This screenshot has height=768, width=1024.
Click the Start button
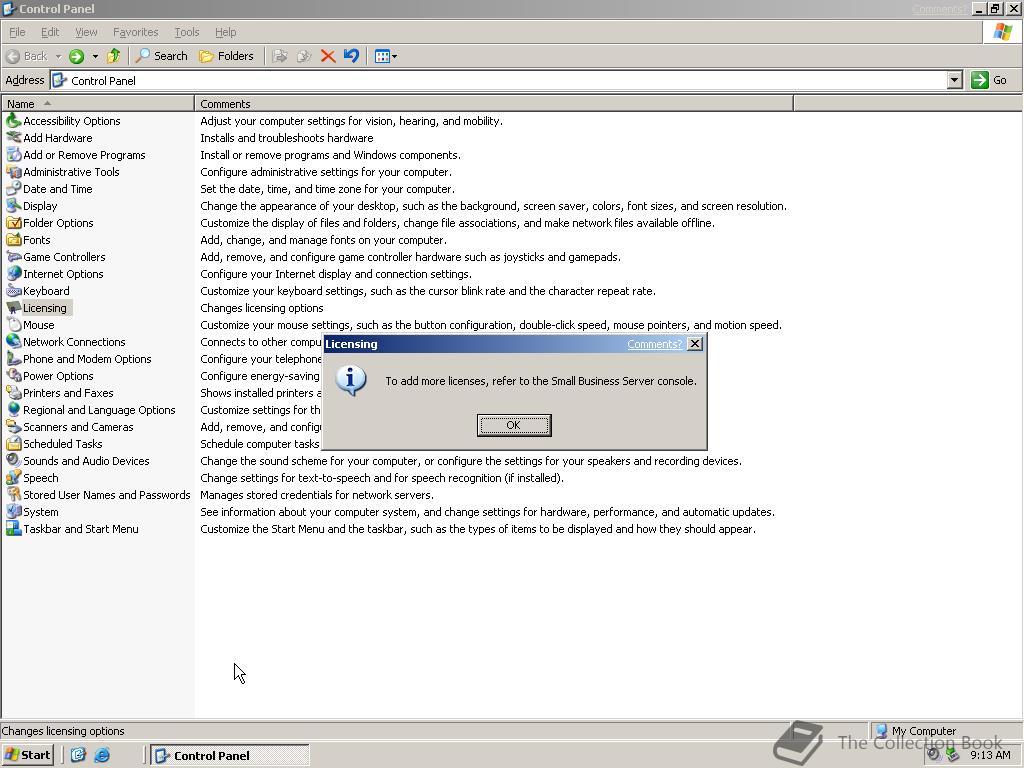[27, 755]
